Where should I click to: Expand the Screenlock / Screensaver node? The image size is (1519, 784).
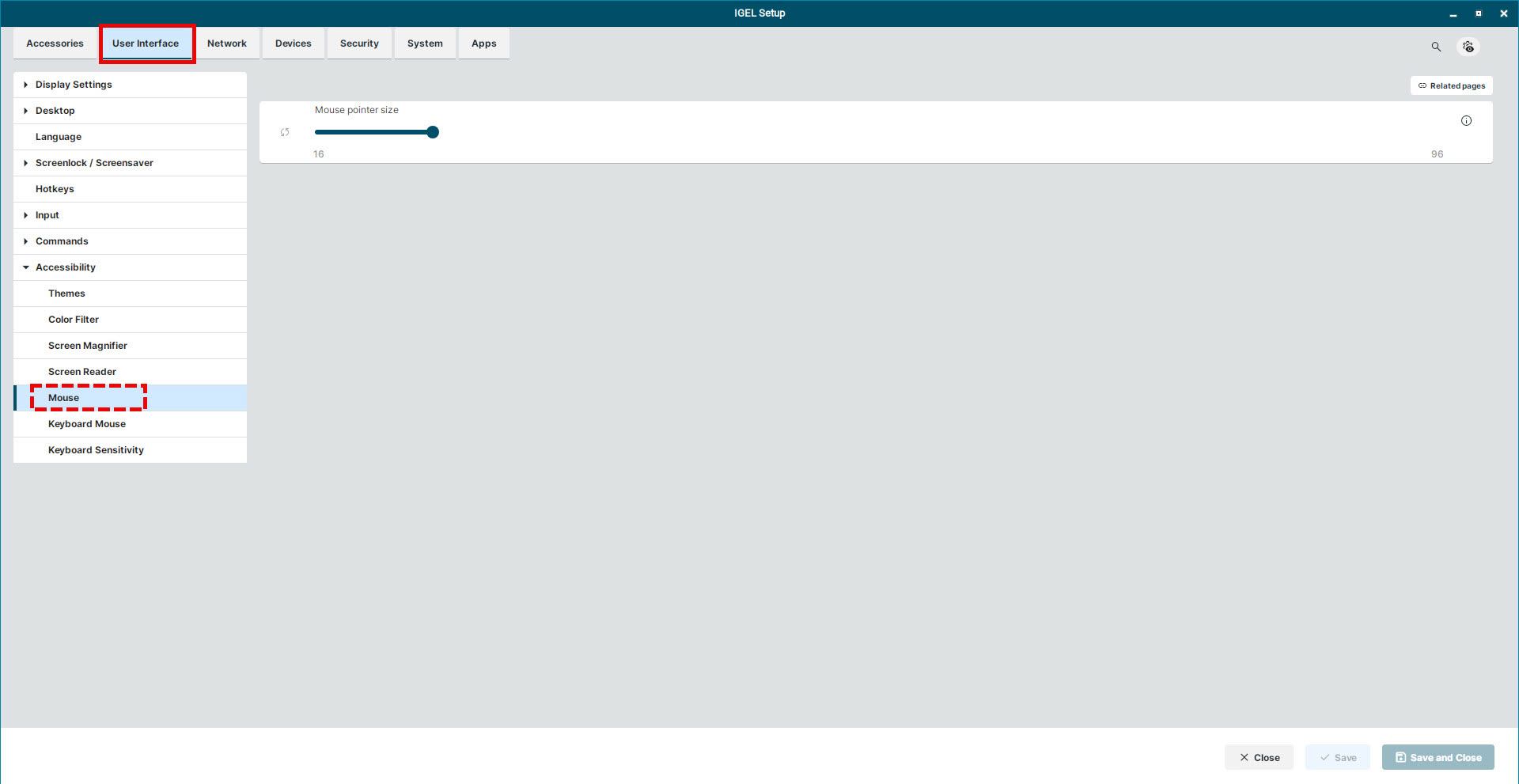(x=26, y=163)
